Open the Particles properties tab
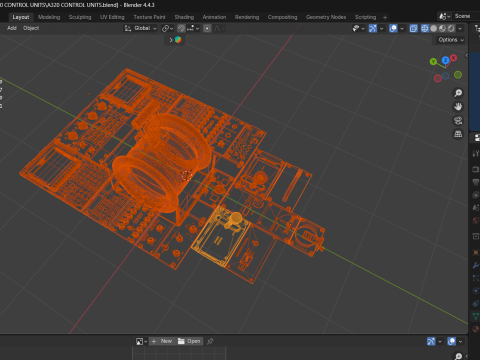The width and height of the screenshot is (480, 360). tap(476, 278)
